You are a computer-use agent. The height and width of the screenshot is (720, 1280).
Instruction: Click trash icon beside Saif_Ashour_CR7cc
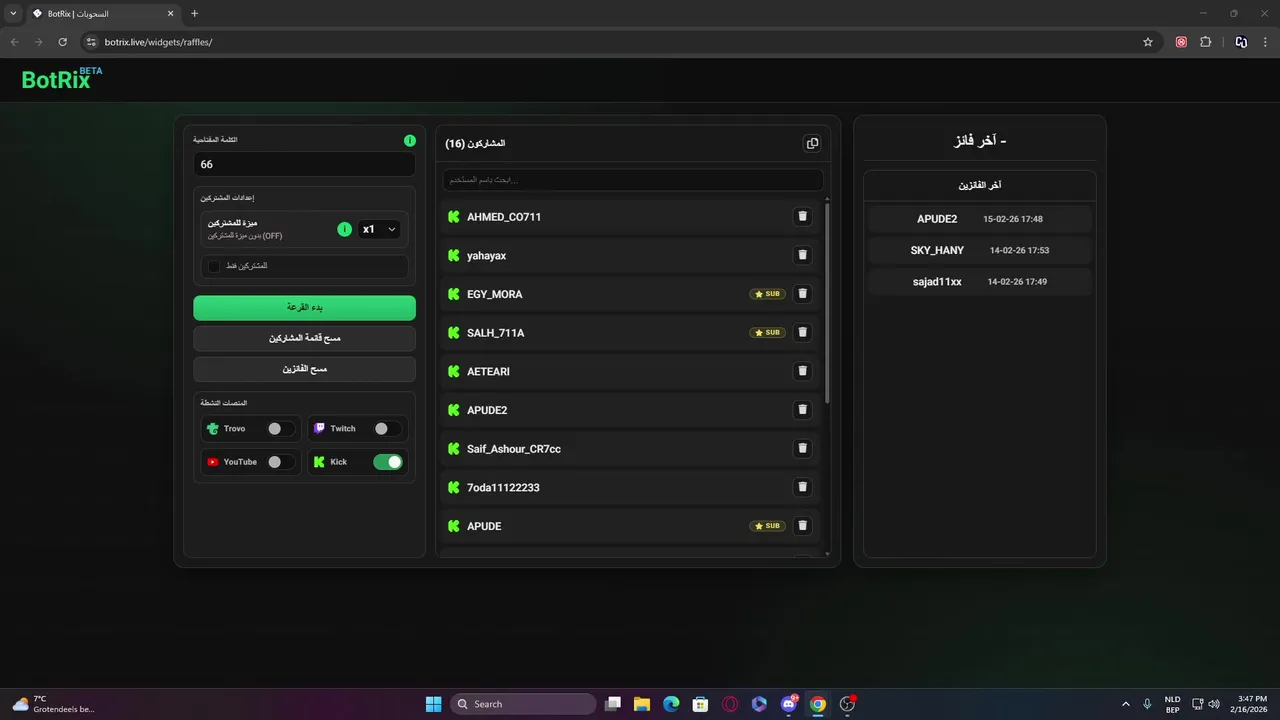coord(802,449)
